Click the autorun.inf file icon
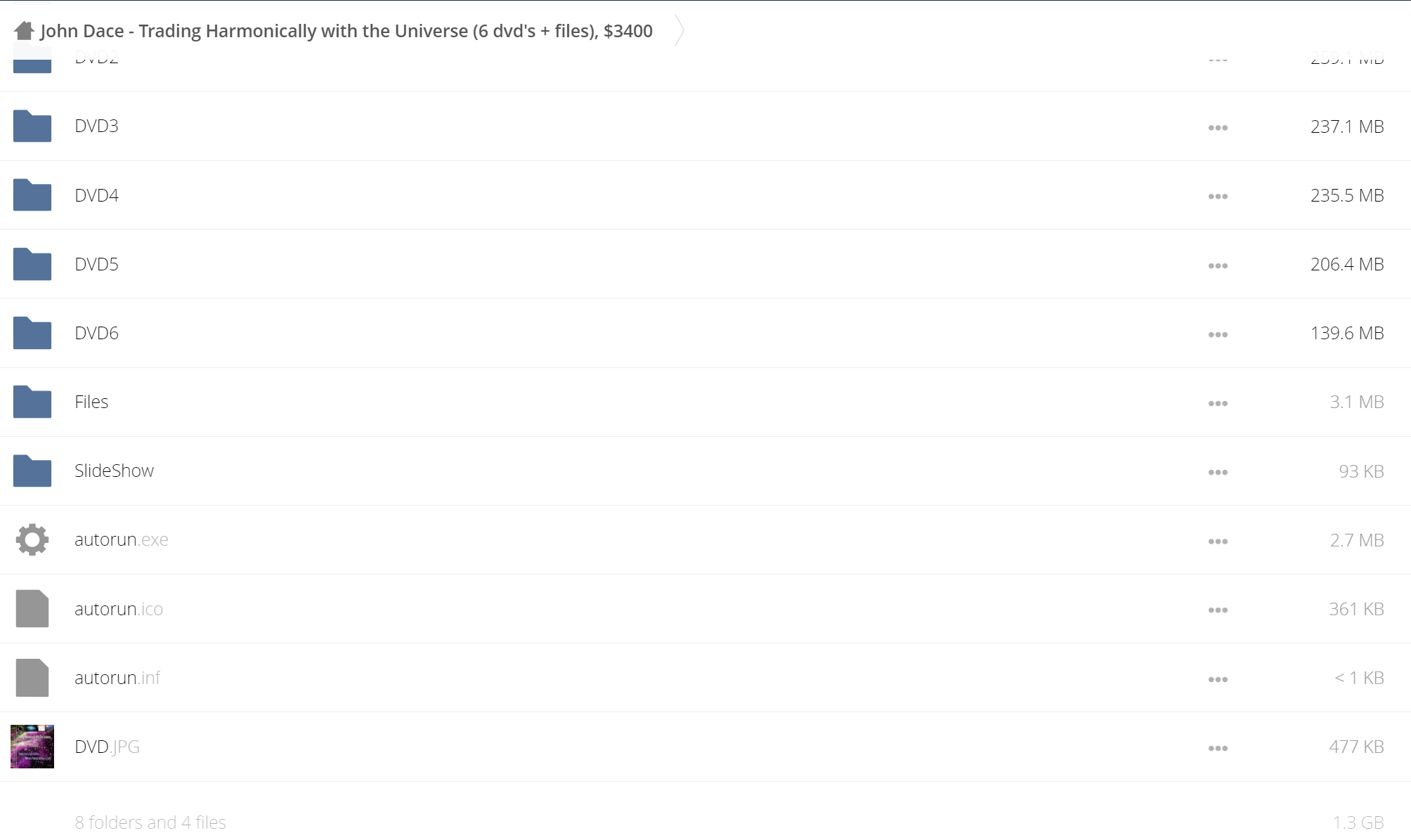Viewport: 1411px width, 840px height. pos(32,678)
